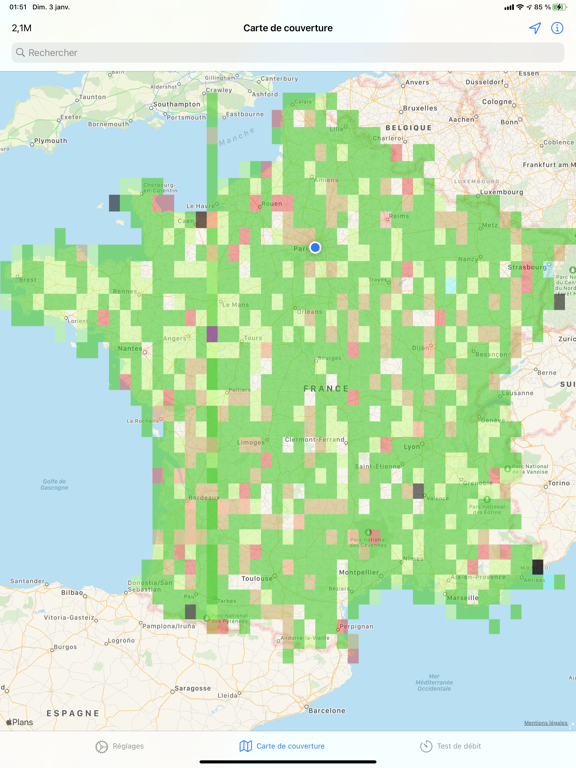Click the Bordeaux city label
Image resolution: width=576 pixels, height=768 pixels.
point(204,498)
